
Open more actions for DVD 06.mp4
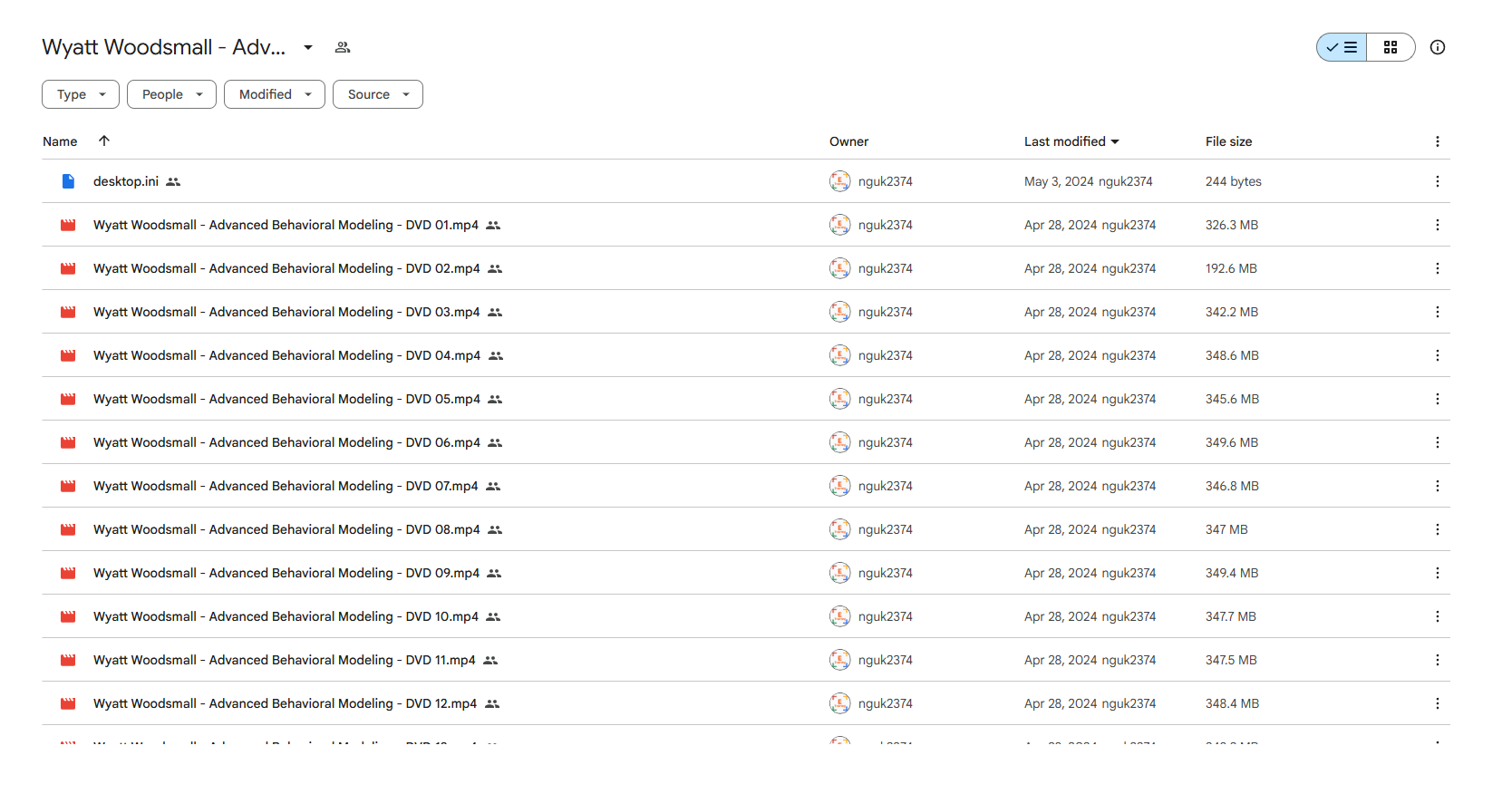click(1438, 442)
